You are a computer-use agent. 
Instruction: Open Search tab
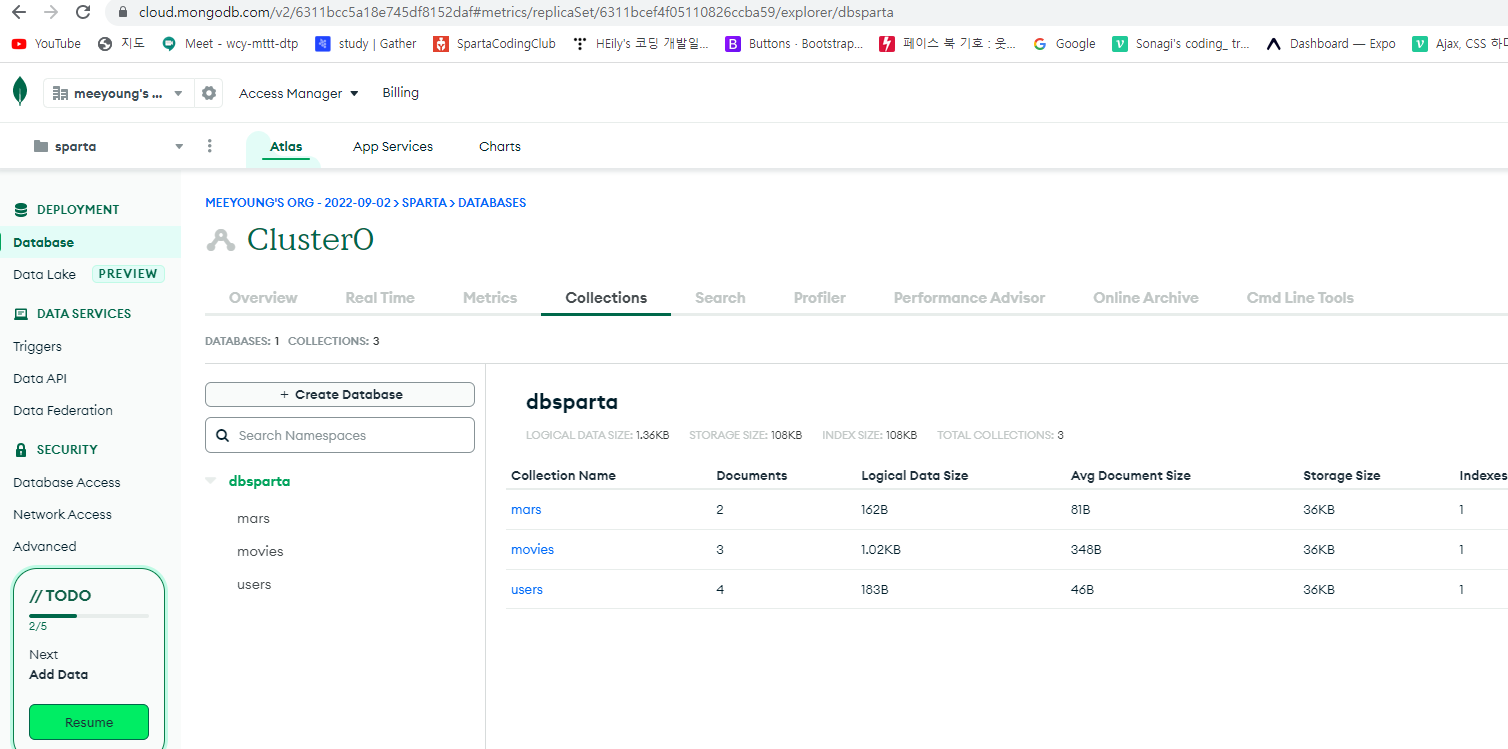(720, 298)
